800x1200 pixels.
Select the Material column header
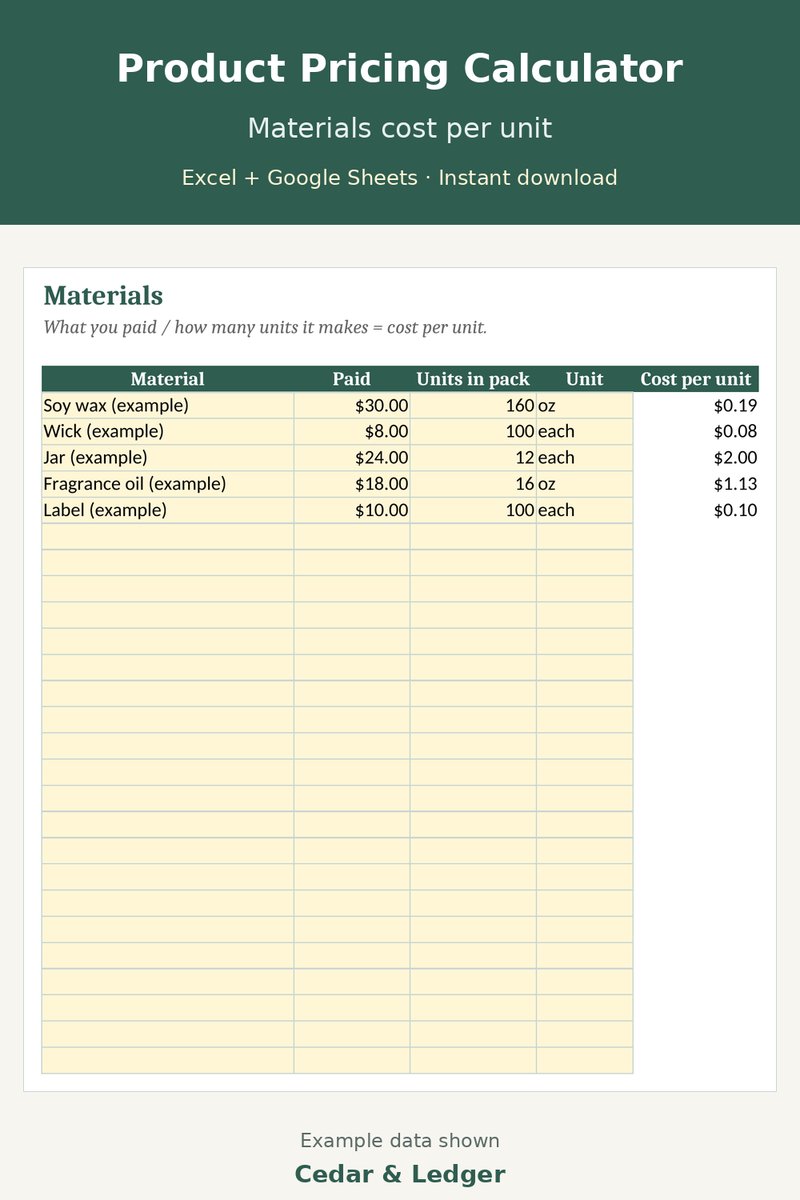coord(168,379)
